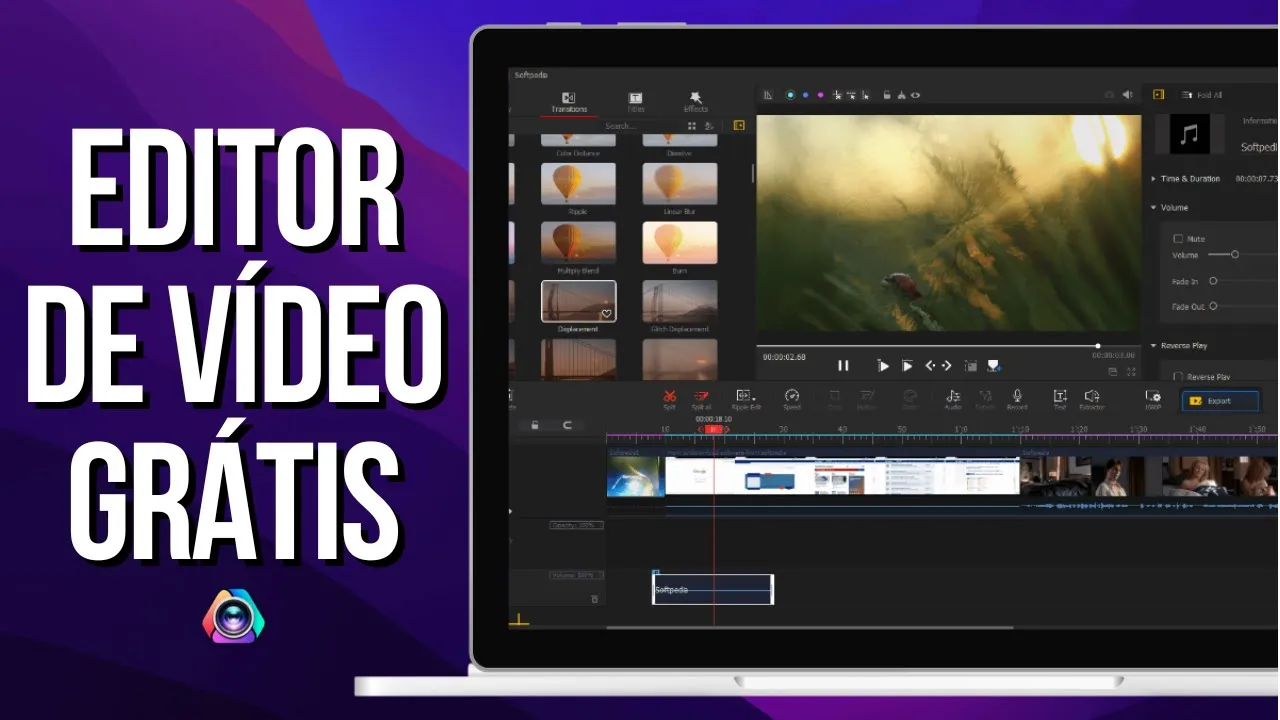This screenshot has height=720, width=1280.
Task: Click the Crop tool
Action: click(834, 399)
